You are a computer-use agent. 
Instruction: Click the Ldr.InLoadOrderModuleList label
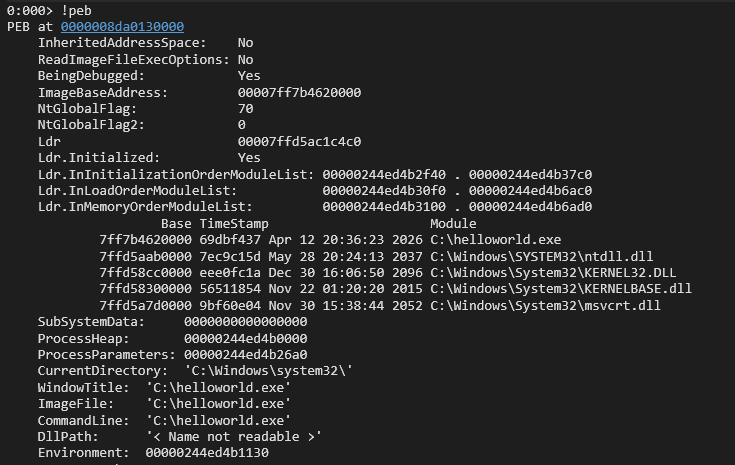pyautogui.click(x=137, y=190)
